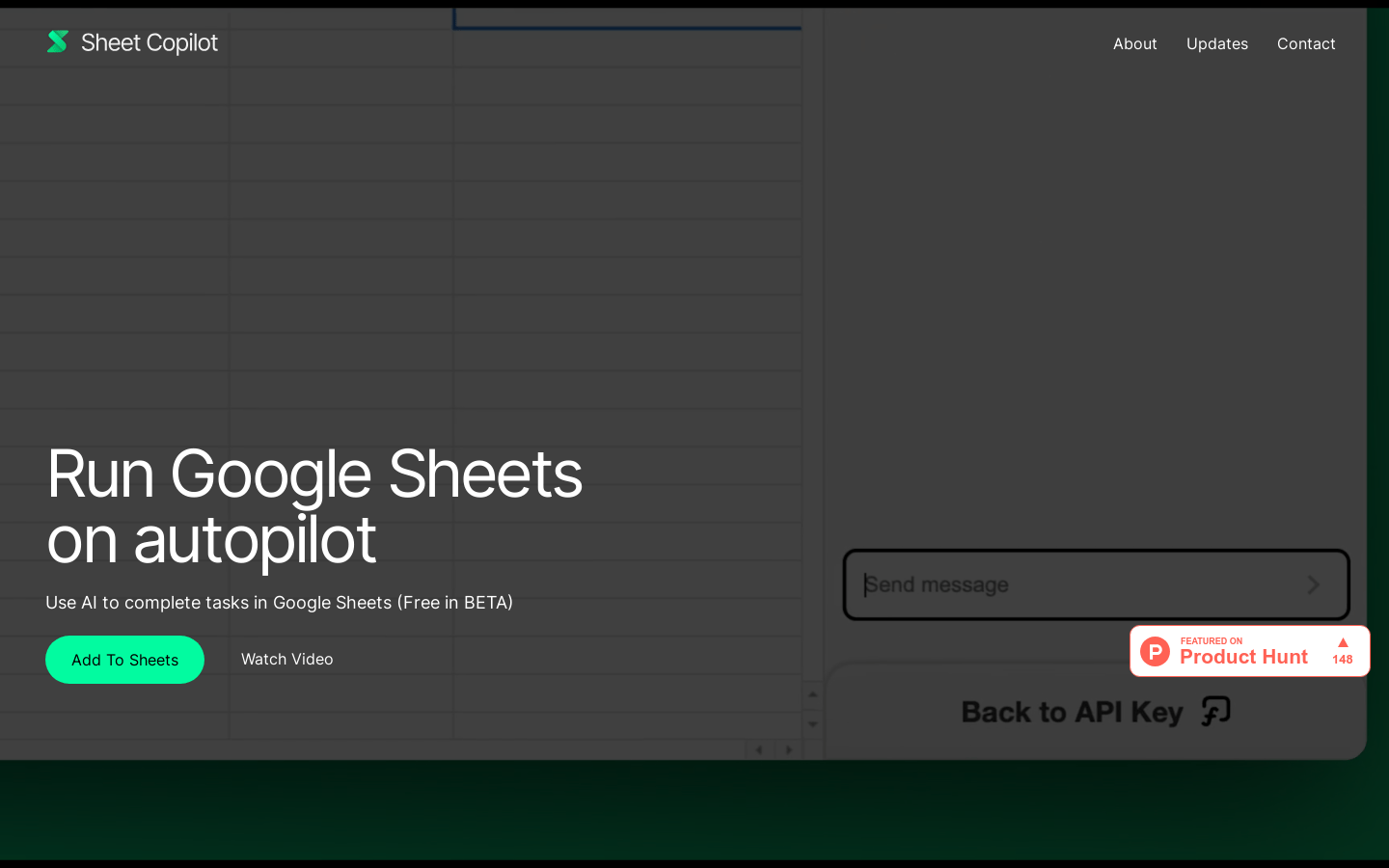The image size is (1389, 868).
Task: Toggle the Product Hunt upvote triangle
Action: click(1343, 643)
